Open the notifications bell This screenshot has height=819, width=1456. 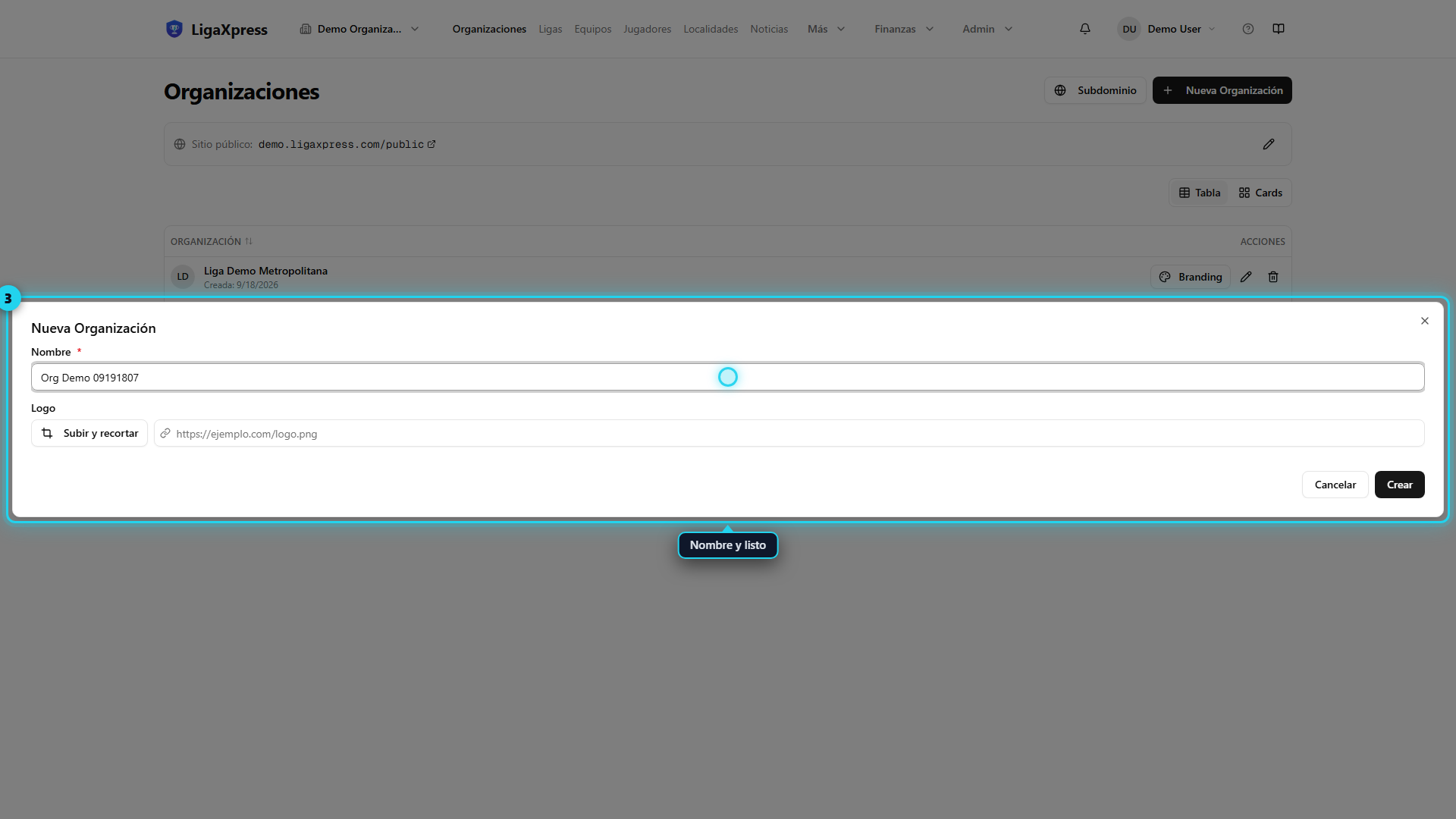click(x=1085, y=29)
